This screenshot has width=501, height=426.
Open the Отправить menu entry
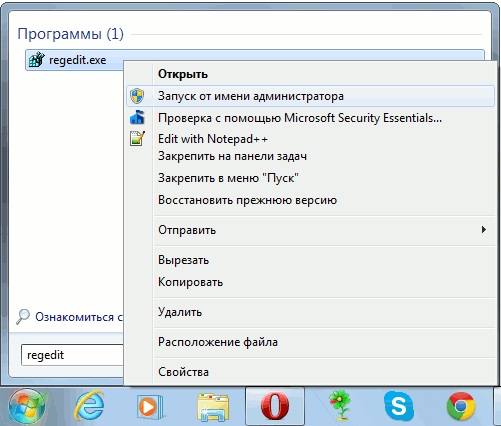[x=310, y=230]
